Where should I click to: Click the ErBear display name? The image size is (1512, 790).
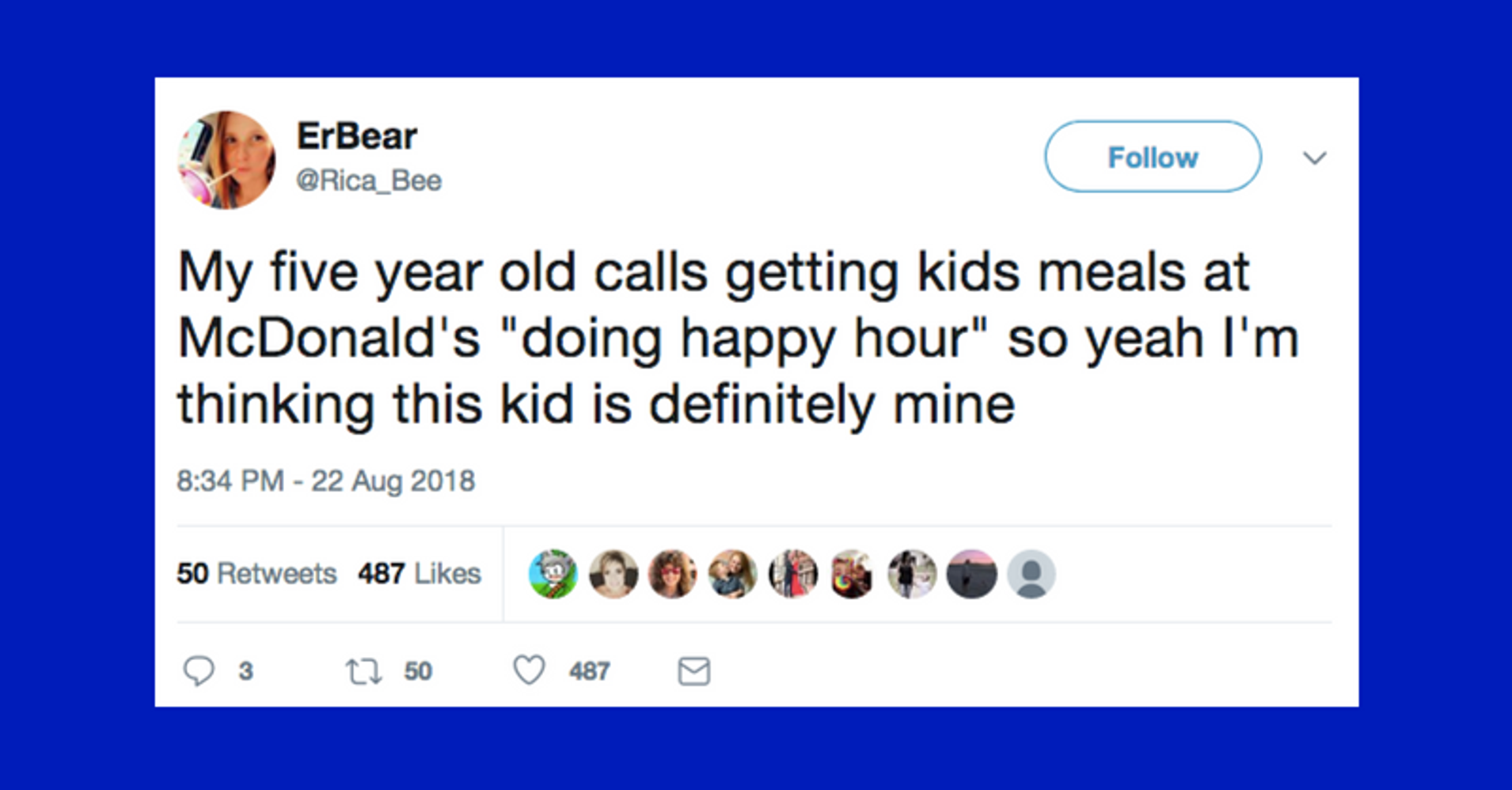pyautogui.click(x=356, y=136)
